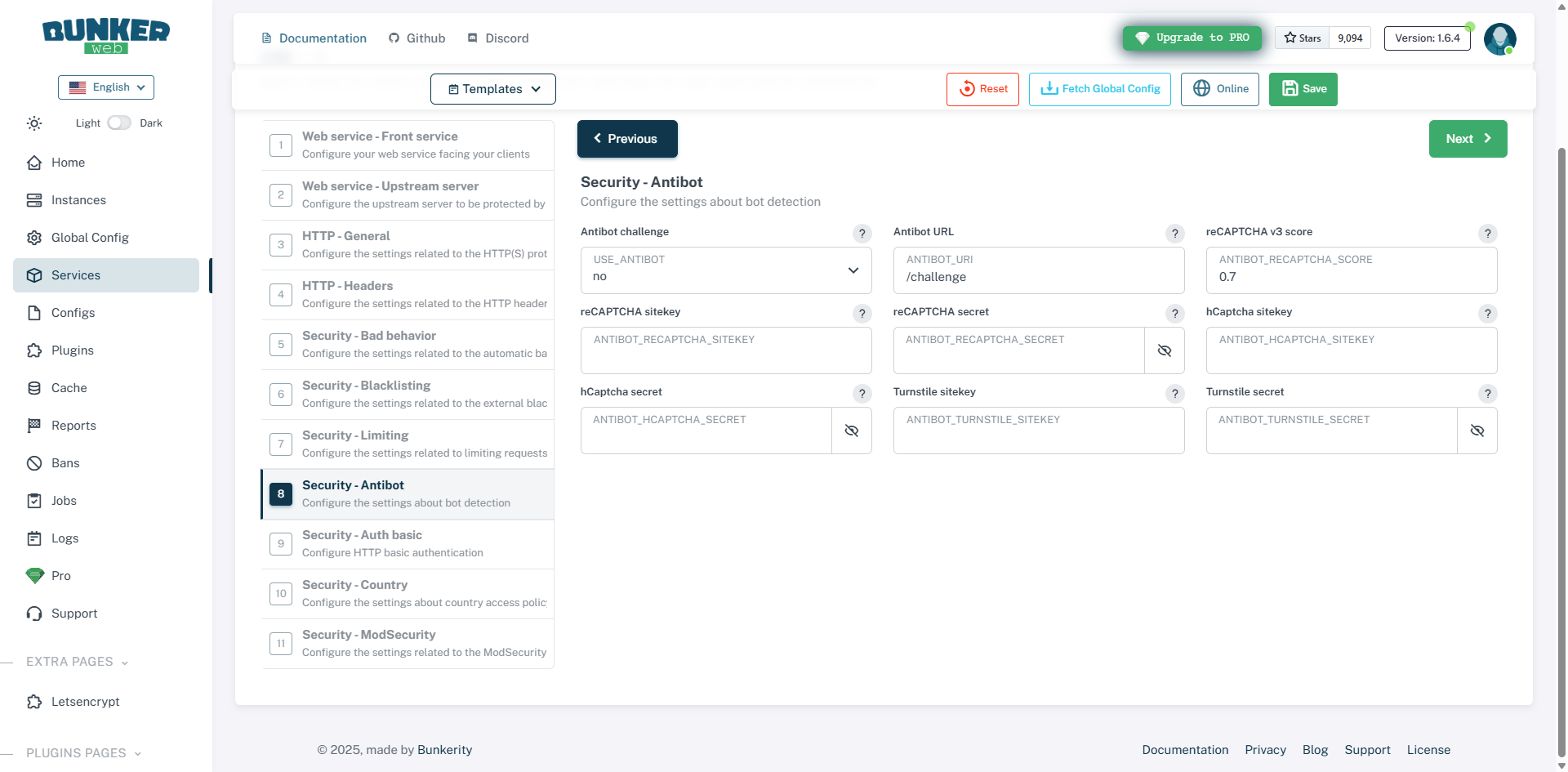This screenshot has height=772, width=1568.
Task: Open Instances via its server icon
Action: 34,200
